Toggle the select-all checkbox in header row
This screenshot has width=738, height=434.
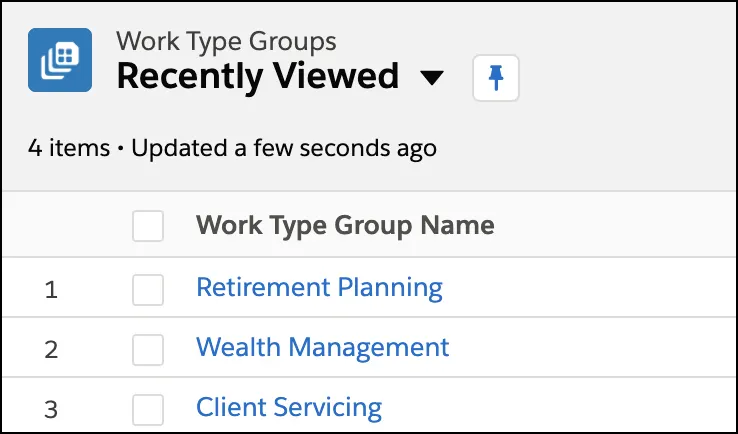point(148,226)
